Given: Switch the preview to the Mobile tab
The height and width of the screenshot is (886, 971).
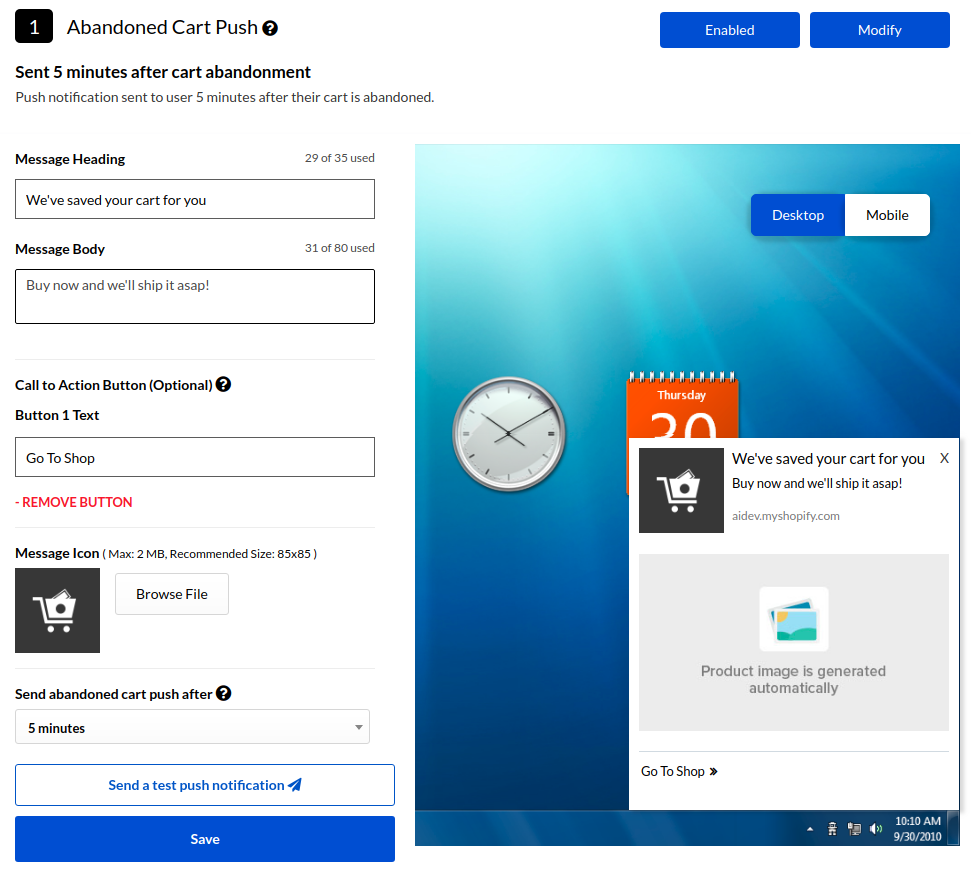Looking at the screenshot, I should point(887,215).
